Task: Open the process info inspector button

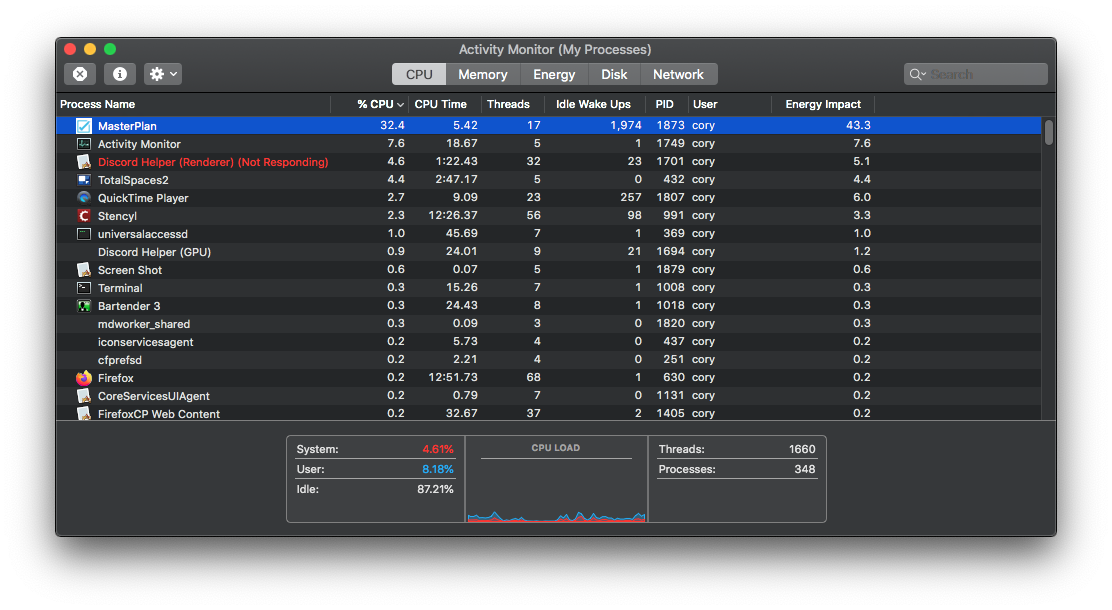Action: tap(120, 74)
